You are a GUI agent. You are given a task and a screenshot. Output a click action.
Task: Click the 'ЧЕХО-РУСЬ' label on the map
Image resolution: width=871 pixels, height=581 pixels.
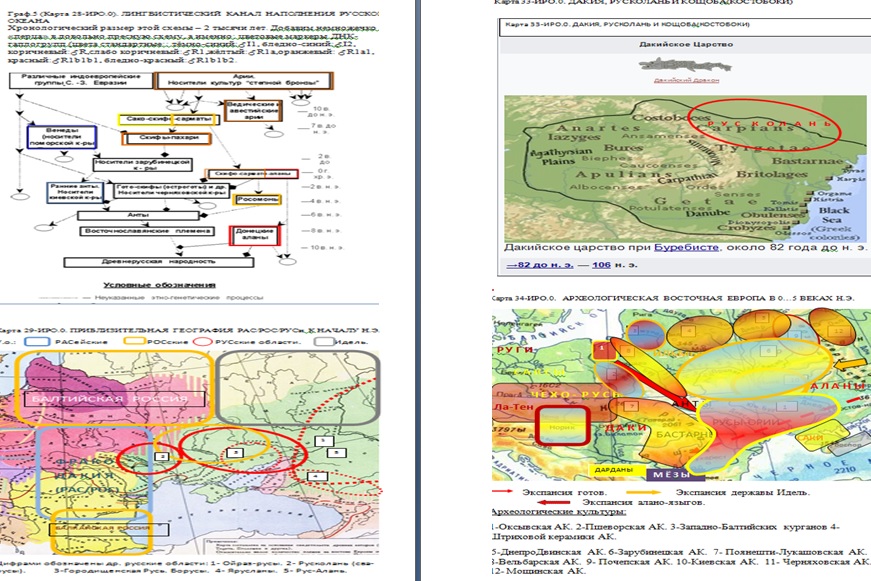(574, 394)
